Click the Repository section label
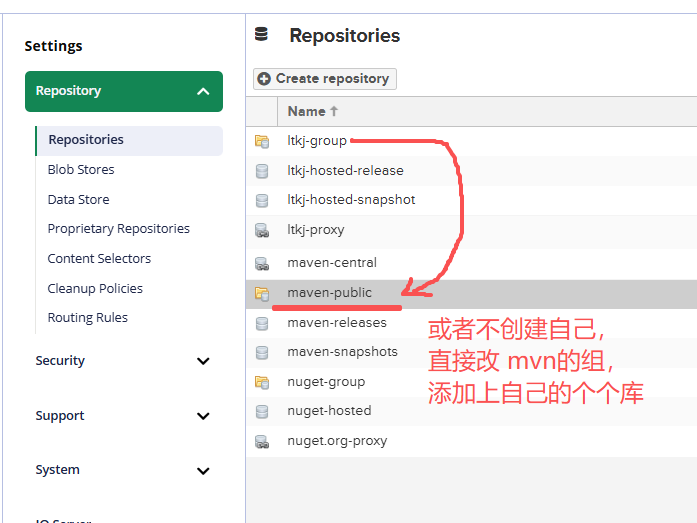 pos(68,91)
